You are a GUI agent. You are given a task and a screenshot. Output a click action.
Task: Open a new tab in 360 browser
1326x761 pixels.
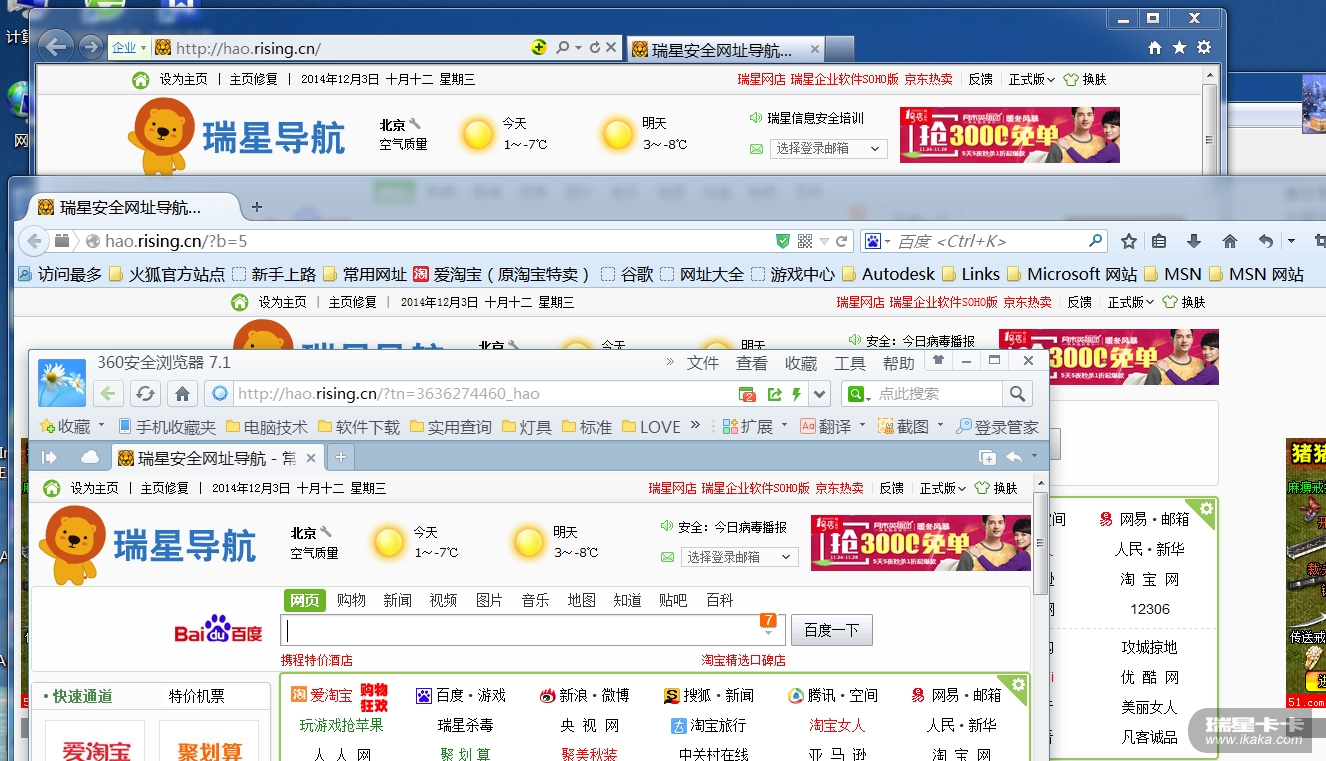tap(341, 457)
